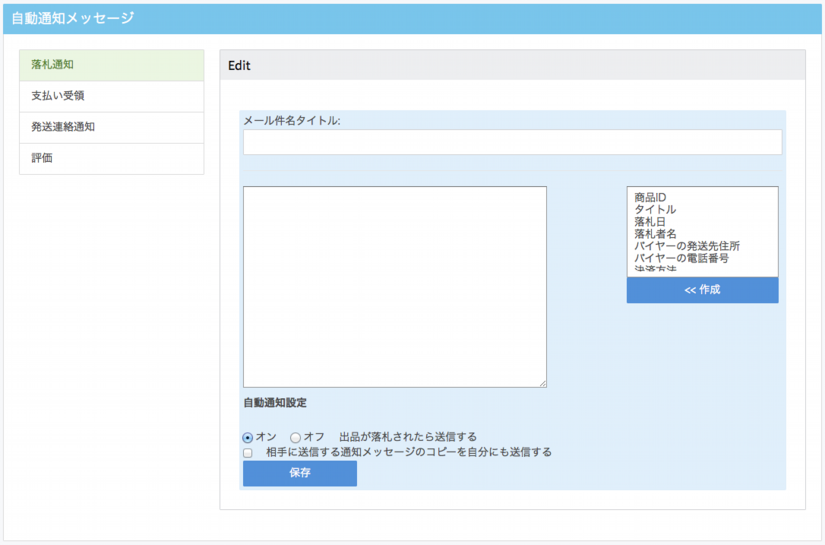Select バイヤーの電話番号 list entry
The height and width of the screenshot is (545, 825).
(681, 258)
